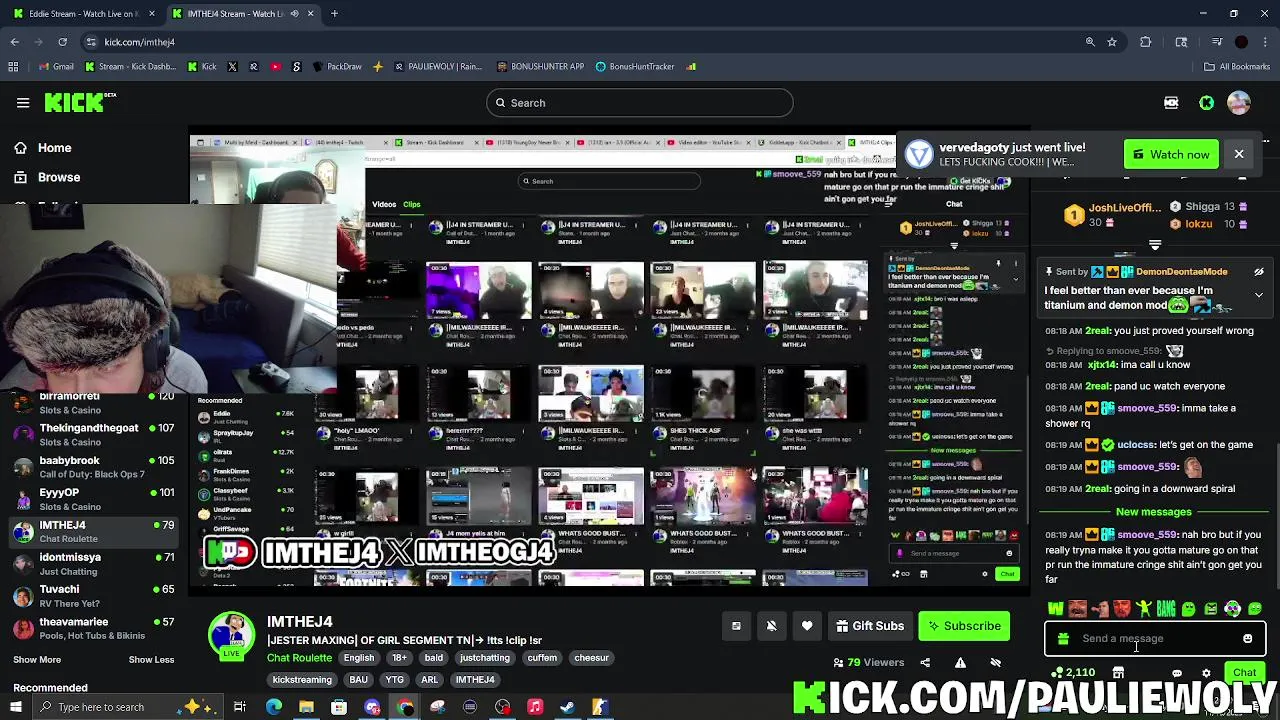Select the English language tag
This screenshot has height=720, width=1280.
point(359,658)
